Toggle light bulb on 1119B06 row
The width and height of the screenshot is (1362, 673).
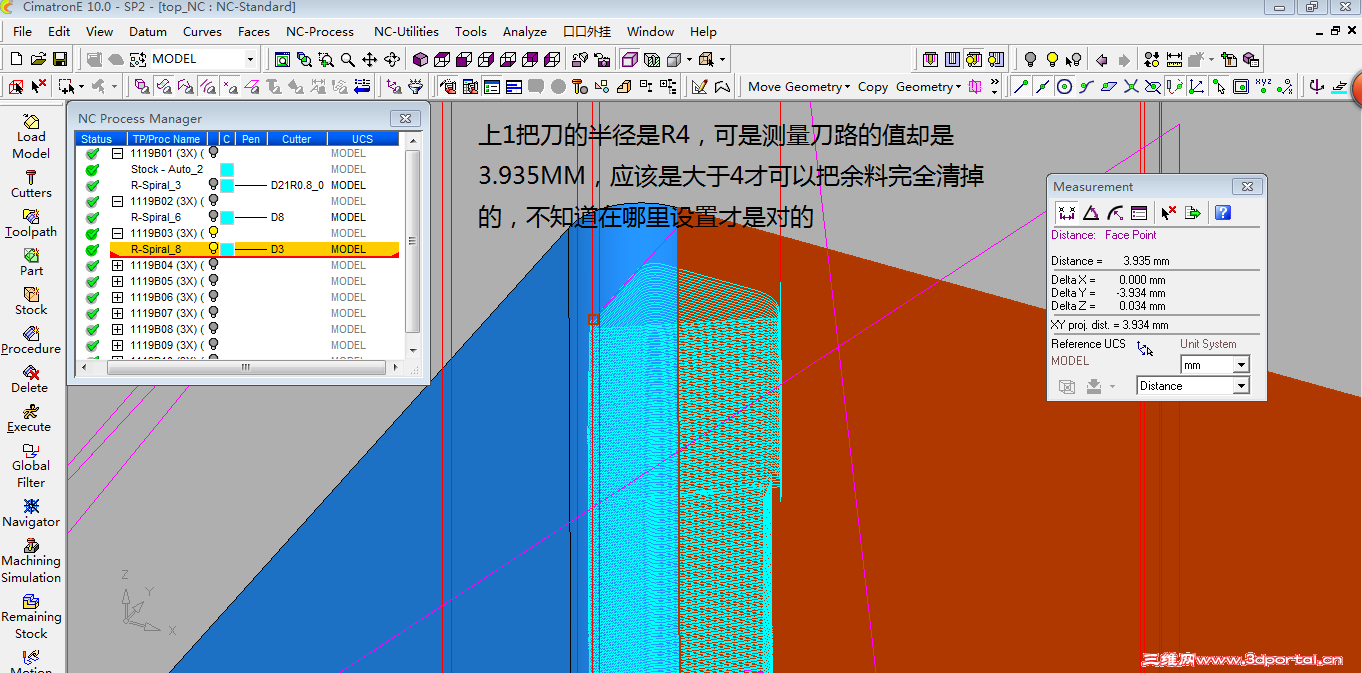click(x=213, y=297)
